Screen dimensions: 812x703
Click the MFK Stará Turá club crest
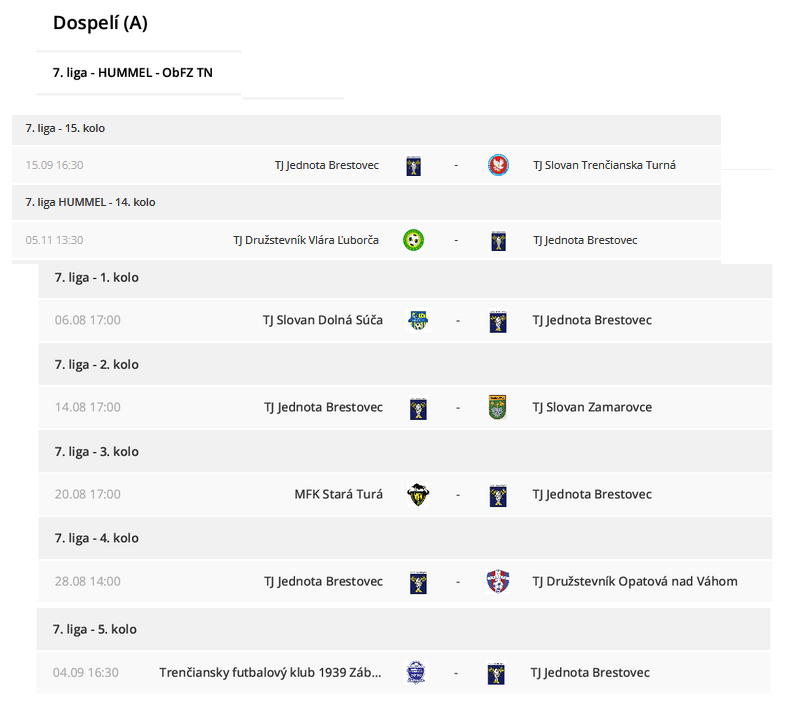[418, 494]
